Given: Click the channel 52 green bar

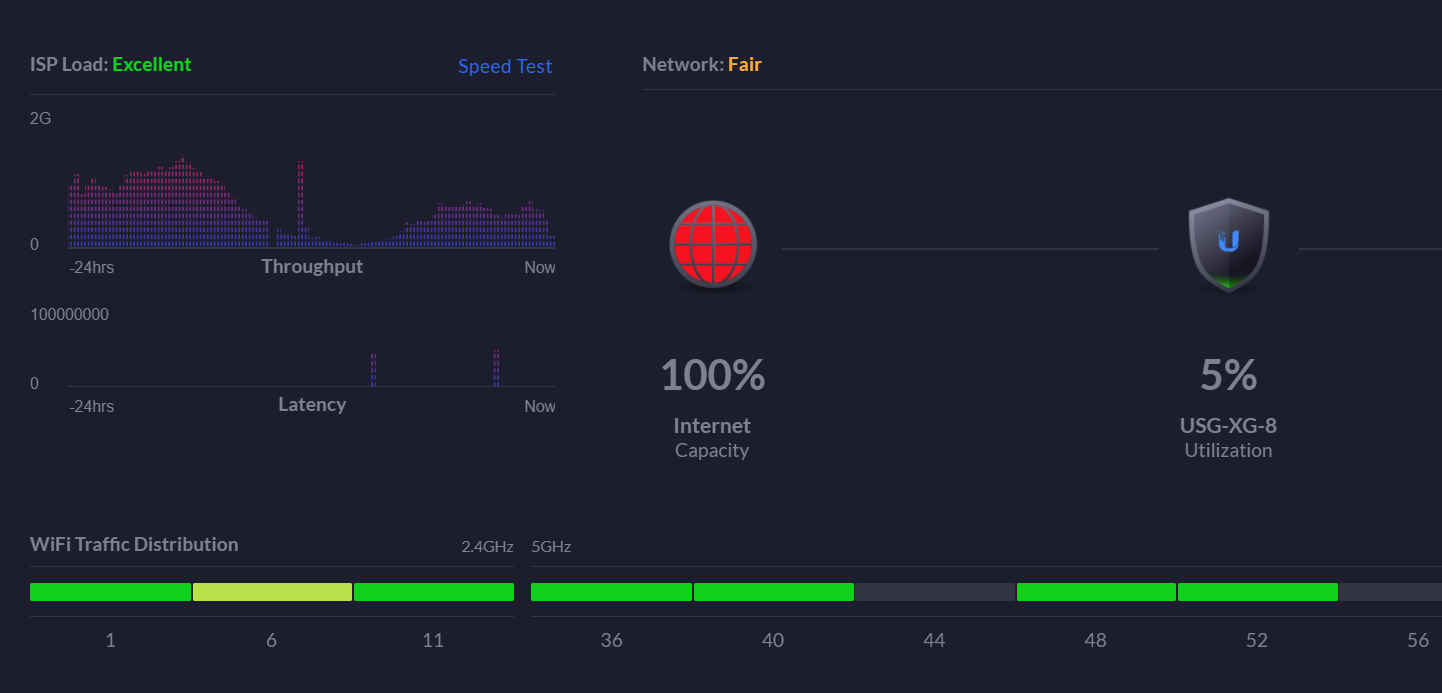Looking at the screenshot, I should tap(1257, 592).
